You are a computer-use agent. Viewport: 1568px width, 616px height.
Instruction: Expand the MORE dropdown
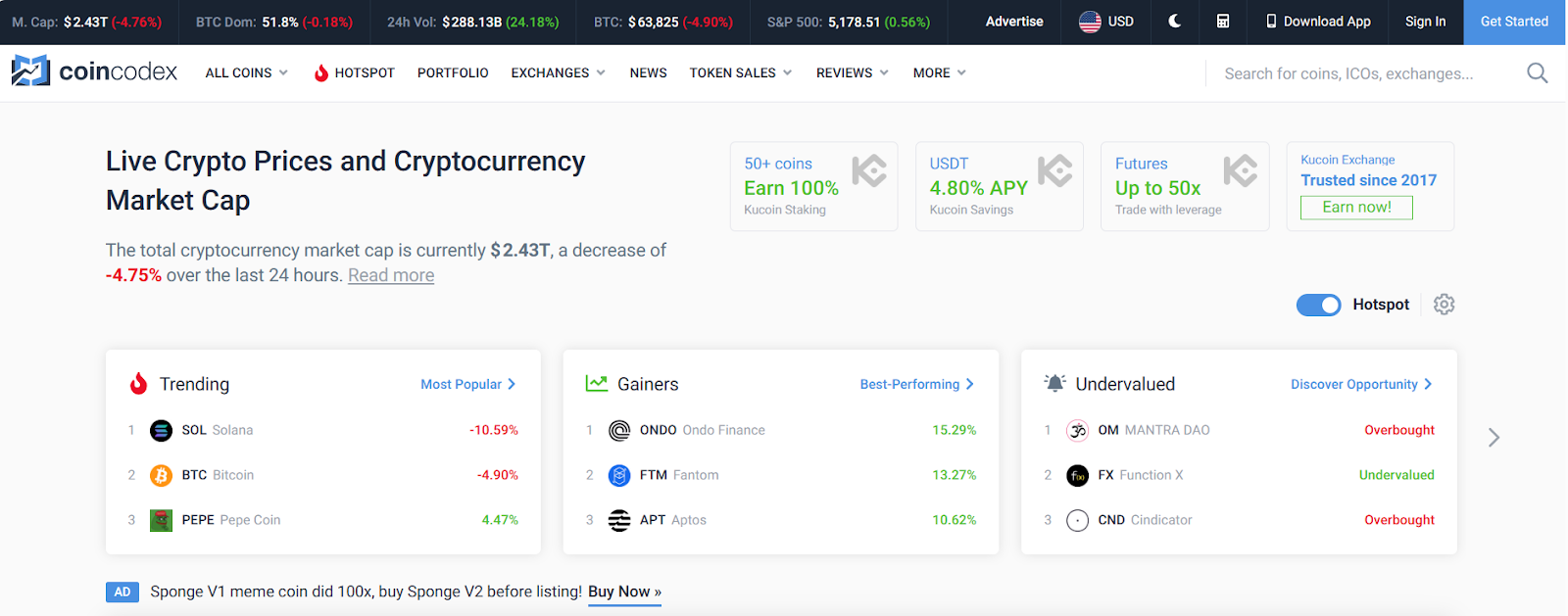pos(939,72)
